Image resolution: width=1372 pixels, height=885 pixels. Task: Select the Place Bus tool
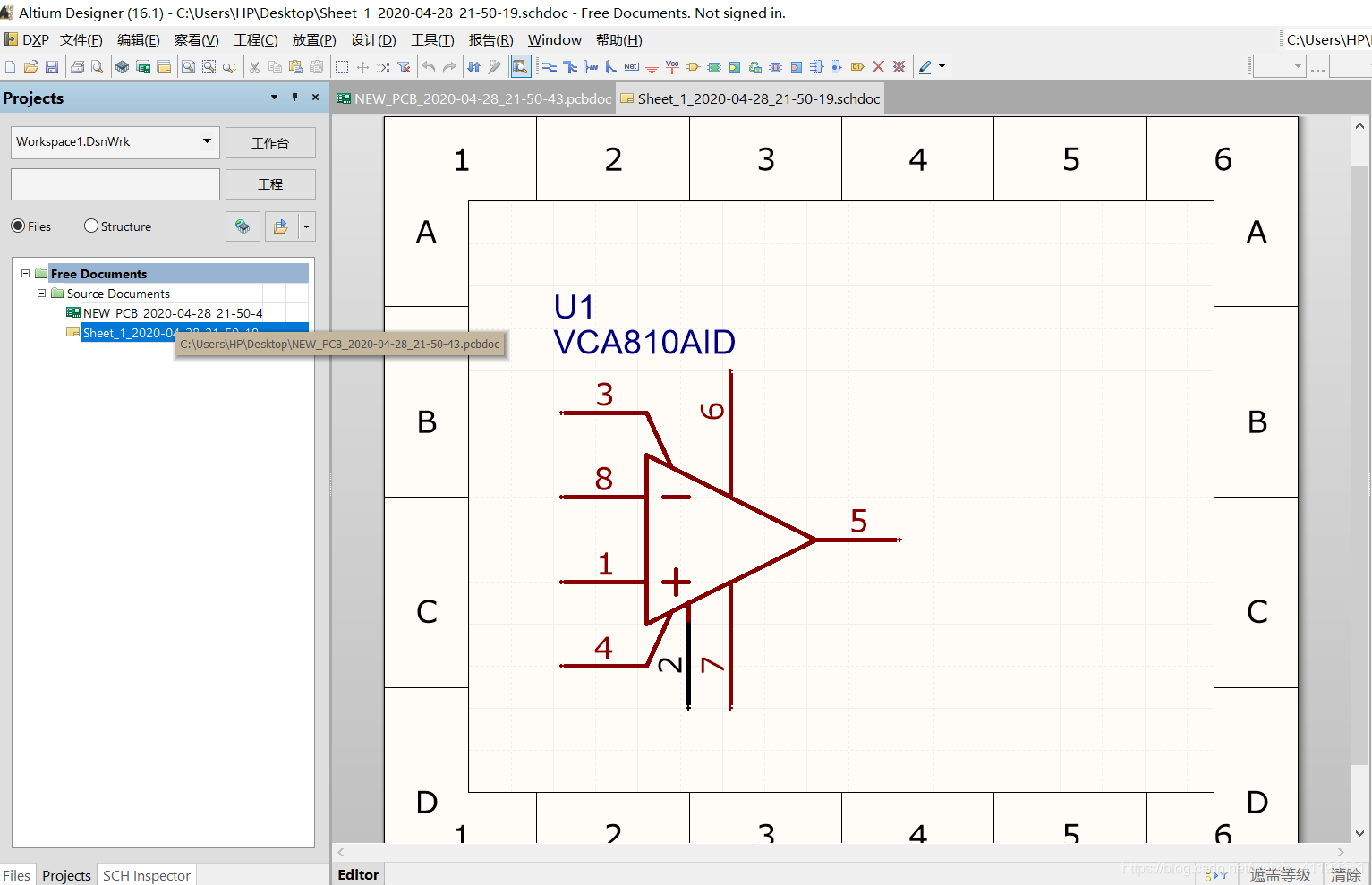570,67
